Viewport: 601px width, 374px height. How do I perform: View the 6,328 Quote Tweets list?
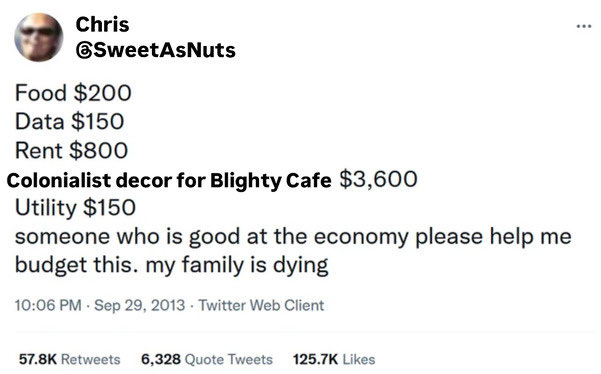click(x=207, y=359)
